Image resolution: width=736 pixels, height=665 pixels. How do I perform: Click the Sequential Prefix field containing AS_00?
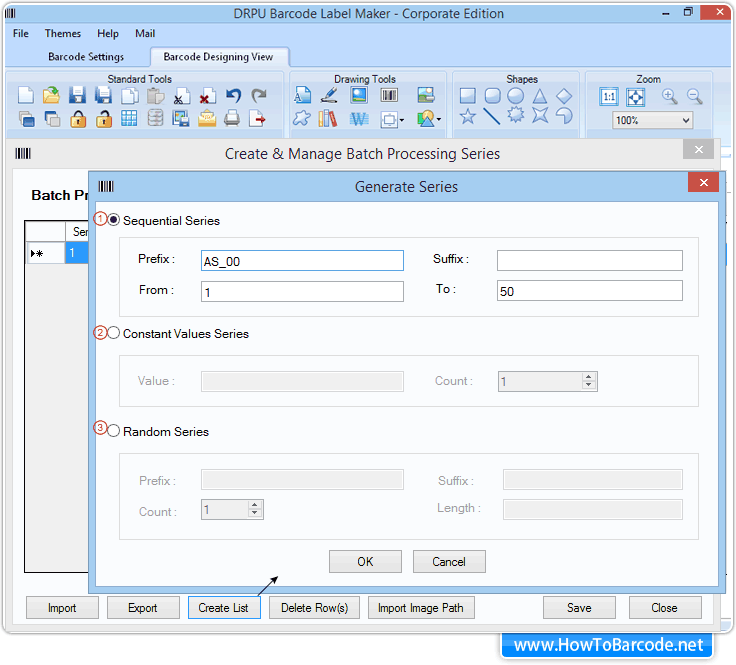[302, 260]
